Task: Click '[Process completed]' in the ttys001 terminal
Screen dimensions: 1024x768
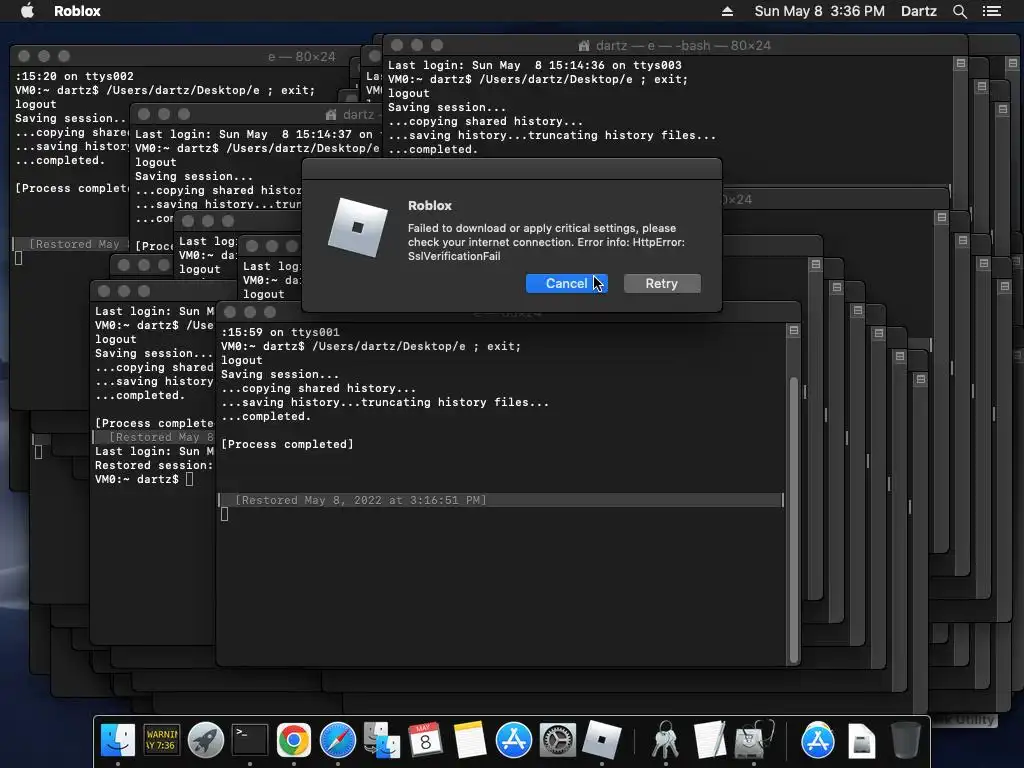Action: click(x=287, y=444)
